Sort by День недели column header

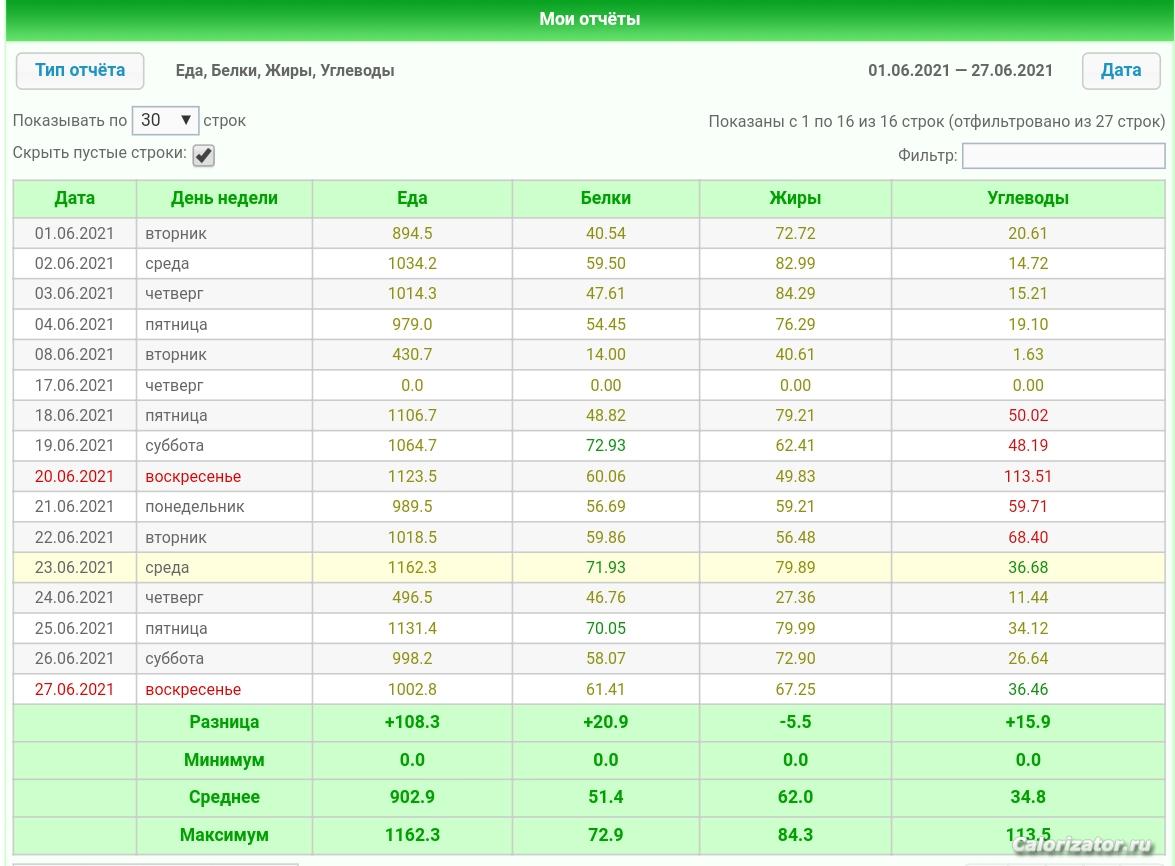click(x=224, y=198)
